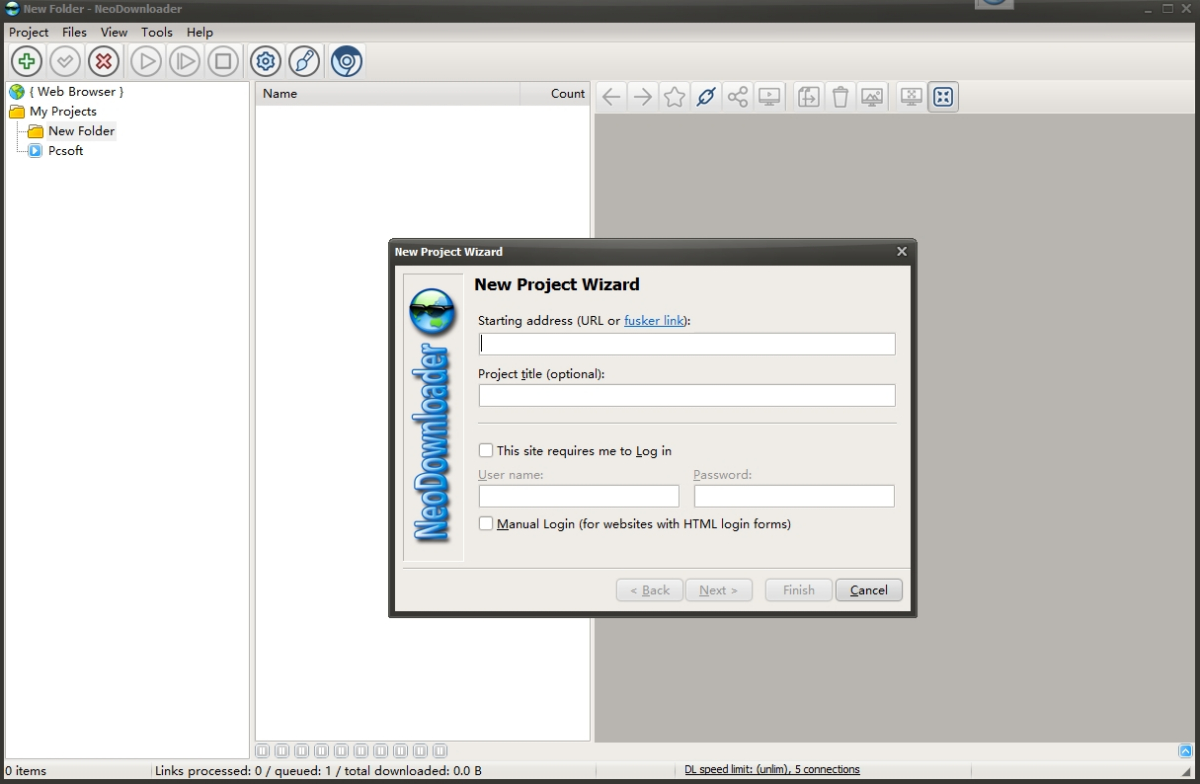Check the Manual Login option
Image resolution: width=1200 pixels, height=784 pixels.
point(486,523)
